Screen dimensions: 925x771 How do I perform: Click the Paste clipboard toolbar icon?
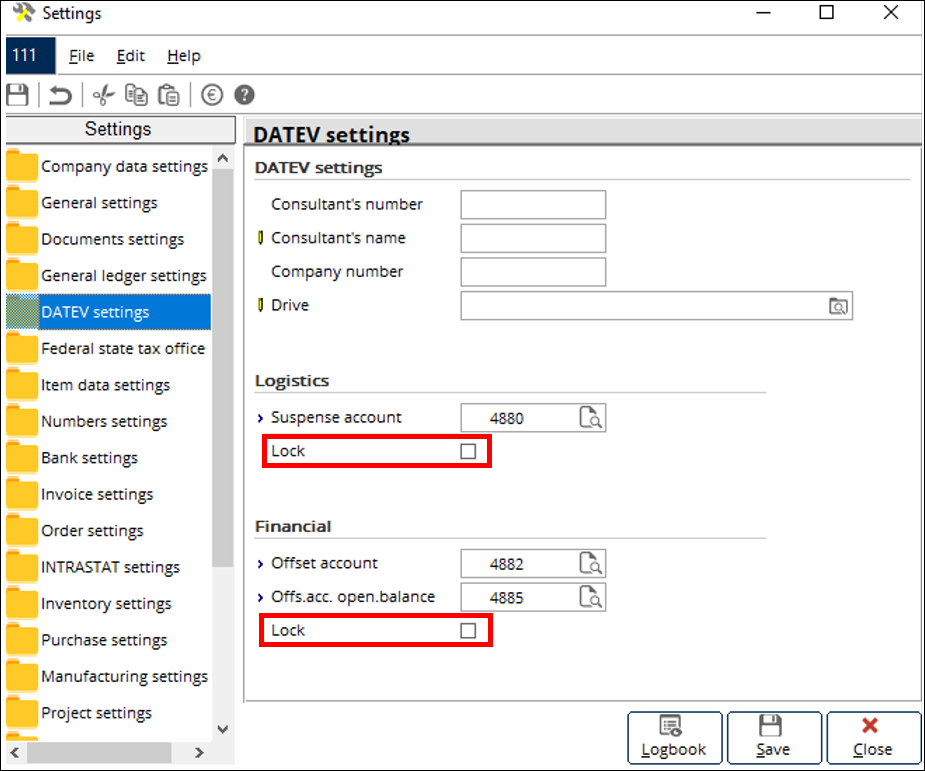point(169,94)
